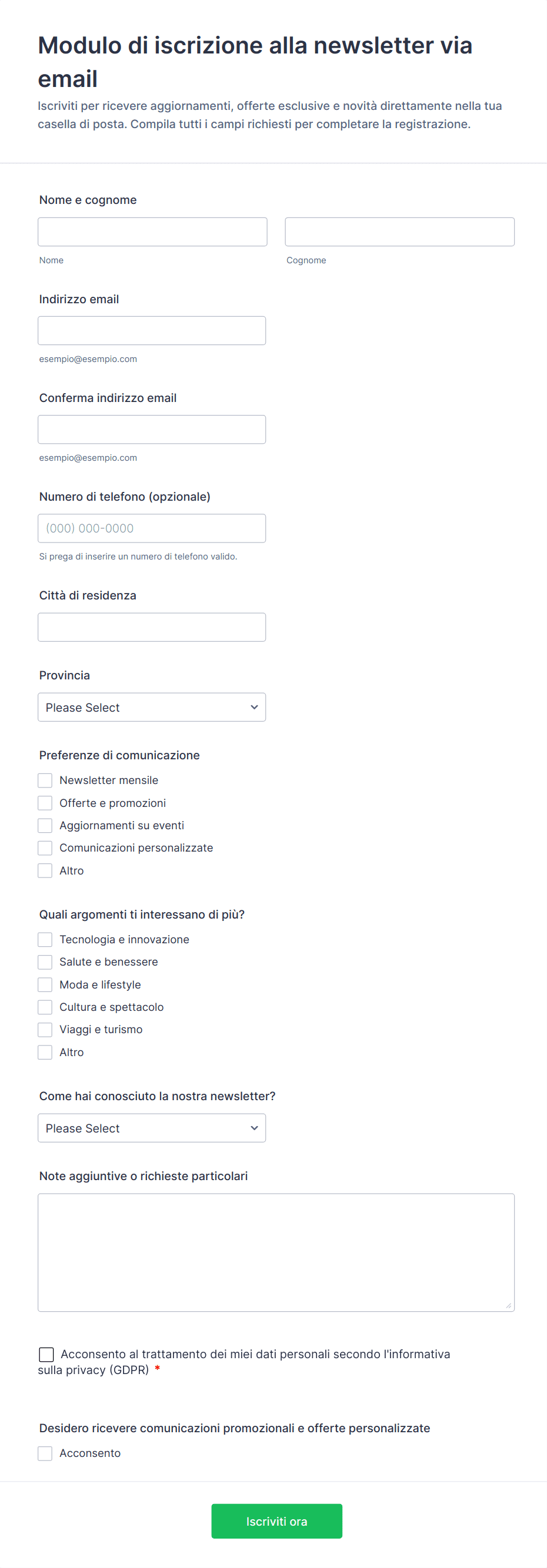The image size is (547, 1568).
Task: Check the Newsletter mensile checkbox
Action: tap(45, 780)
